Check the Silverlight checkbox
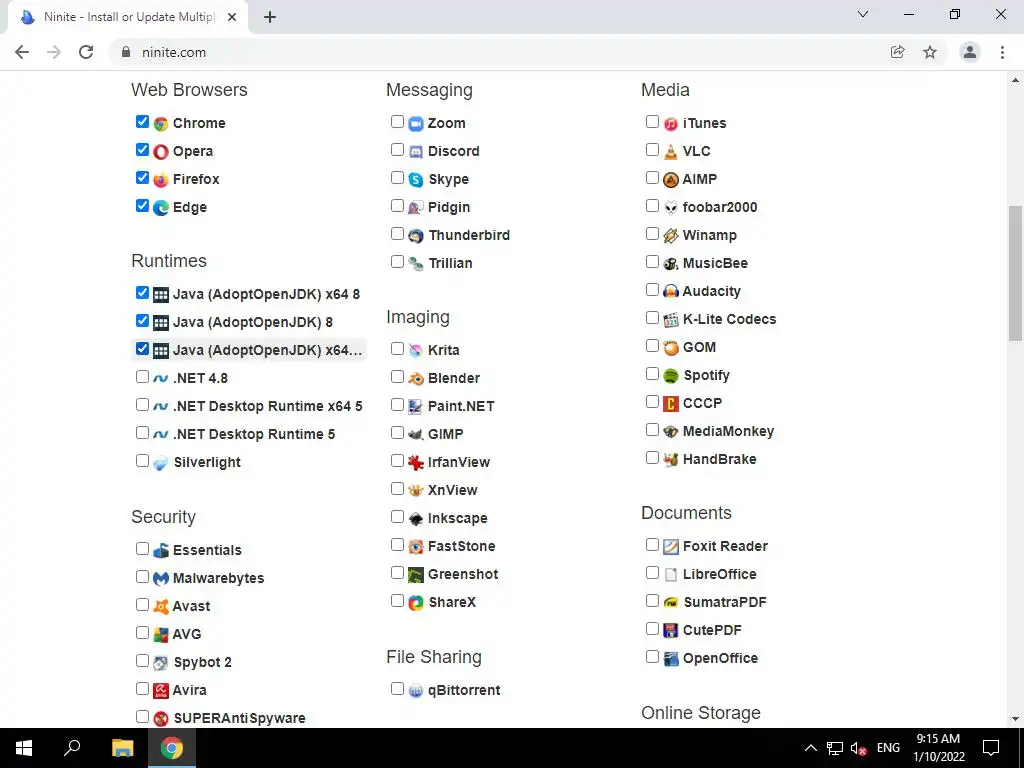 [x=142, y=461]
